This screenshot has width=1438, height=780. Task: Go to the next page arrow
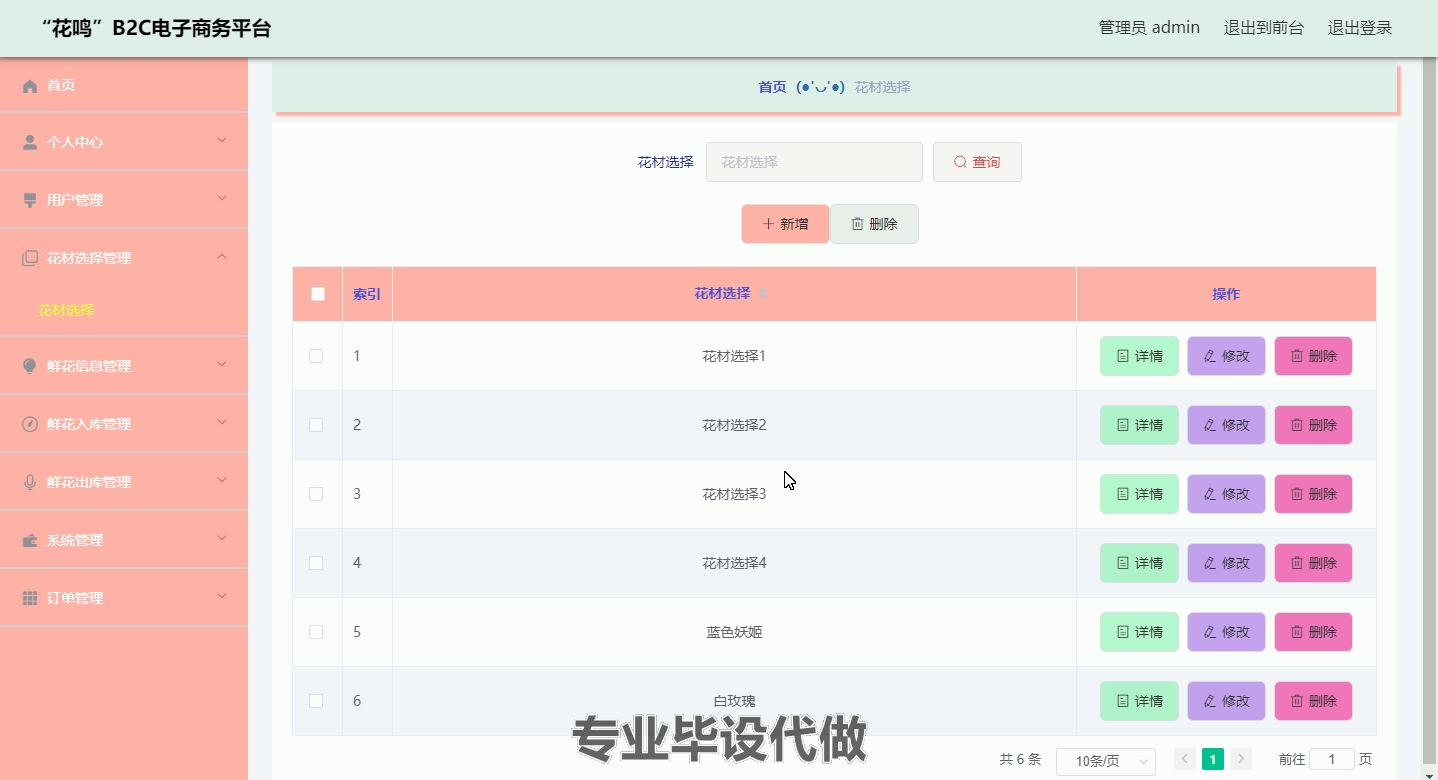click(x=1241, y=759)
